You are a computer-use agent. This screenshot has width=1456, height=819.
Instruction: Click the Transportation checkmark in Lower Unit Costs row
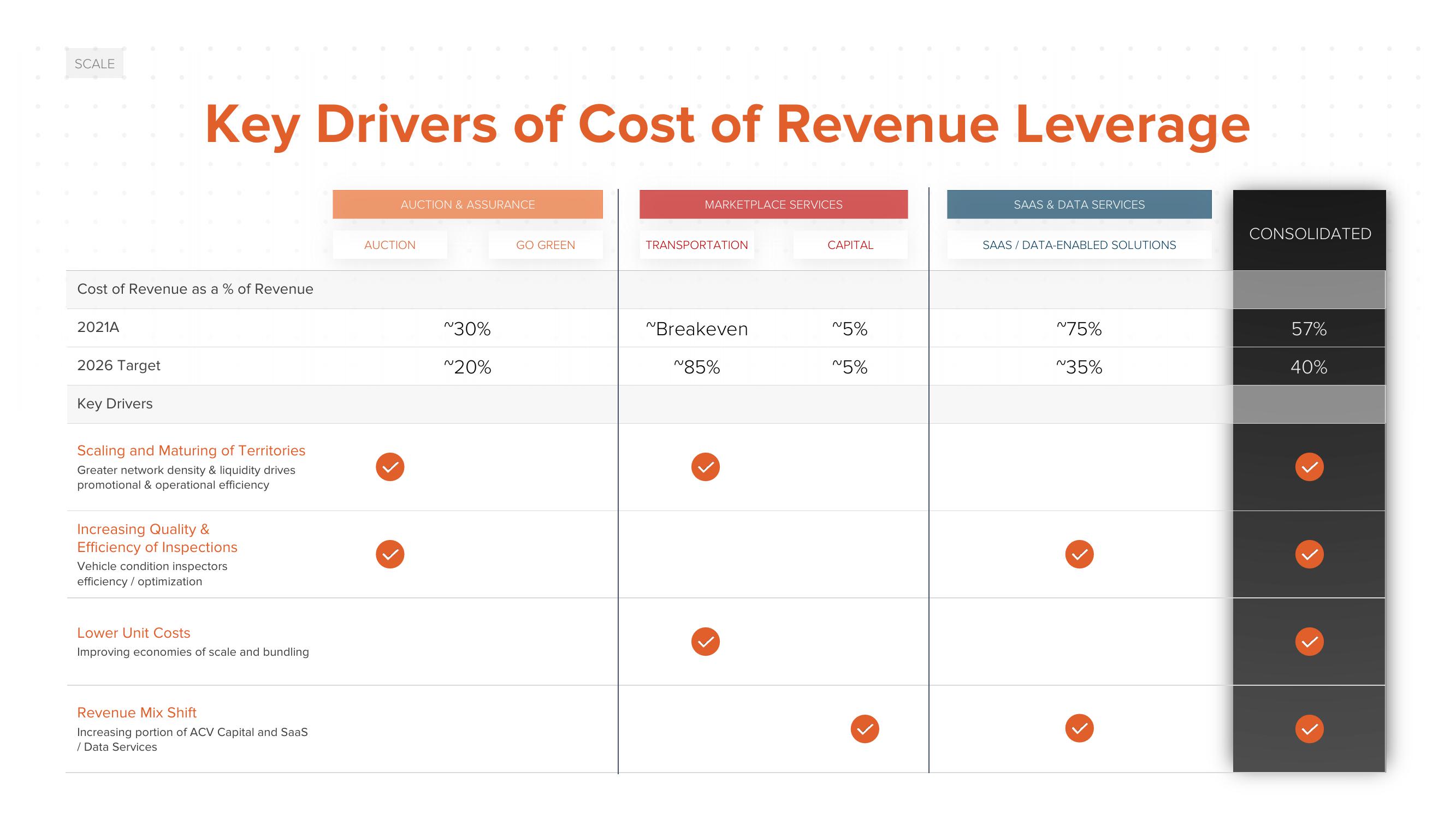(x=706, y=642)
